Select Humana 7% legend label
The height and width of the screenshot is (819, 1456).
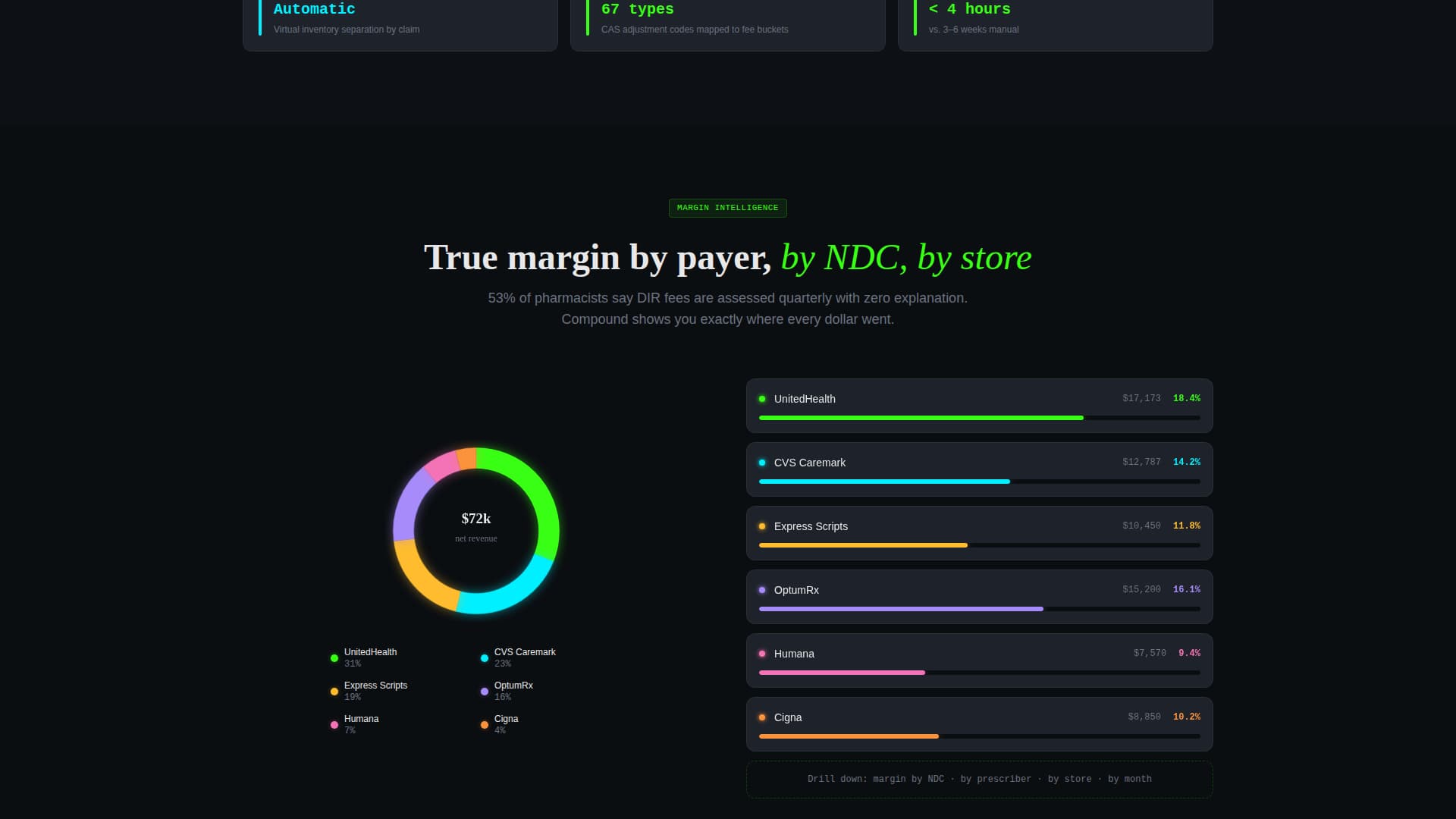click(361, 724)
